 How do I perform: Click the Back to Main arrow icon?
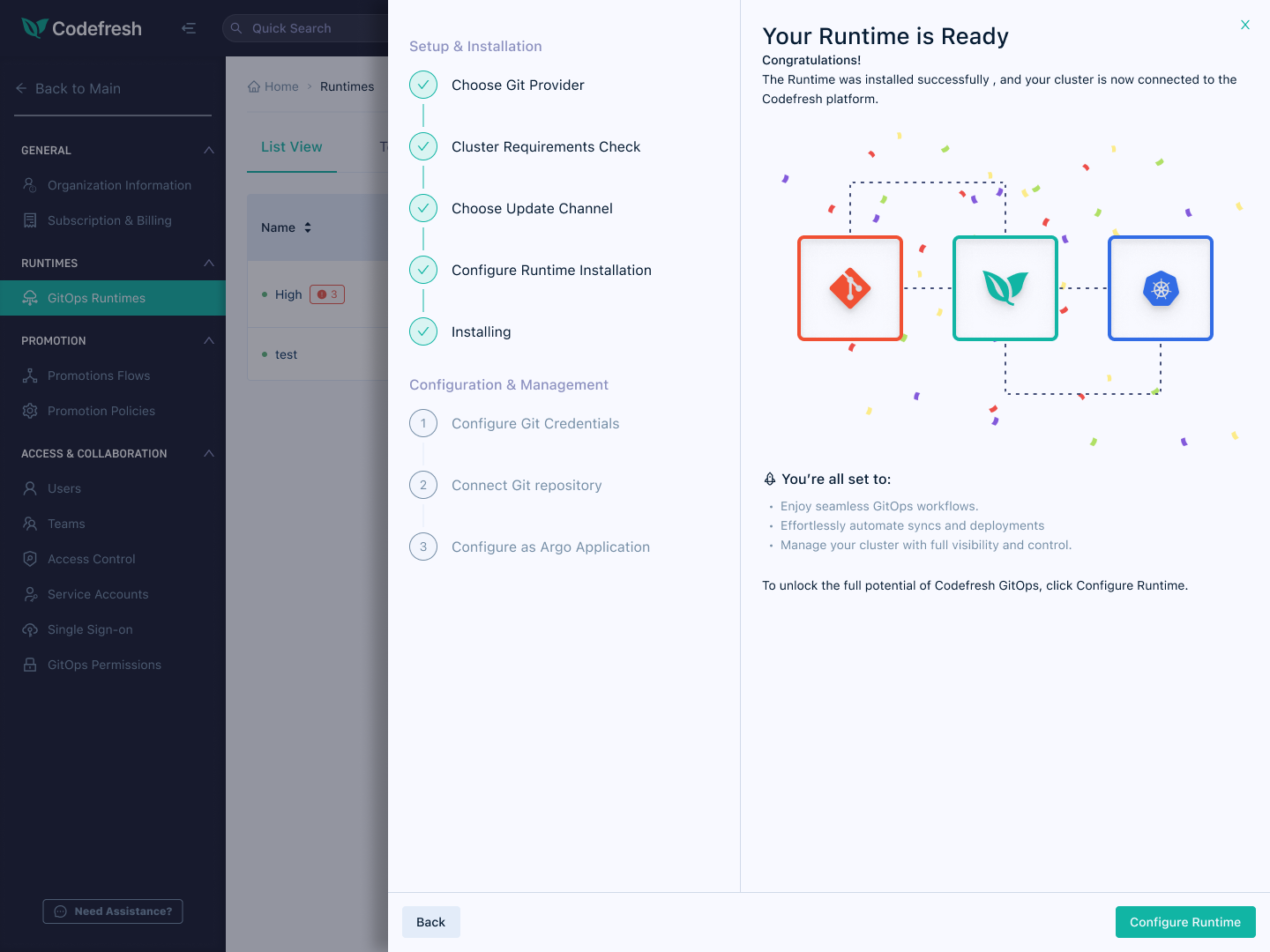click(x=21, y=88)
